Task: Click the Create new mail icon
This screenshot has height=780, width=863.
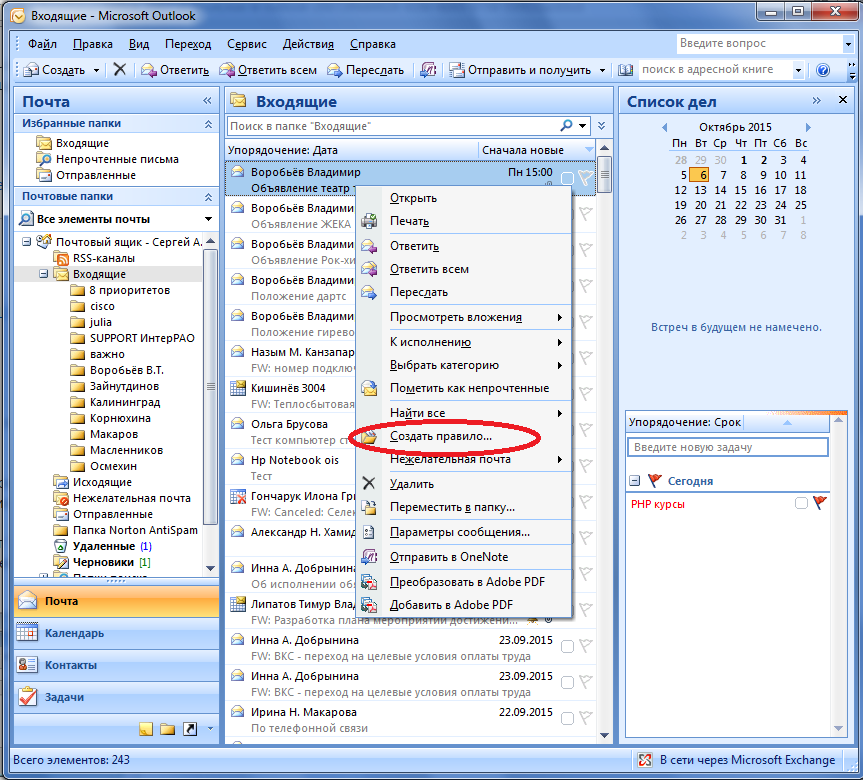Action: point(31,70)
